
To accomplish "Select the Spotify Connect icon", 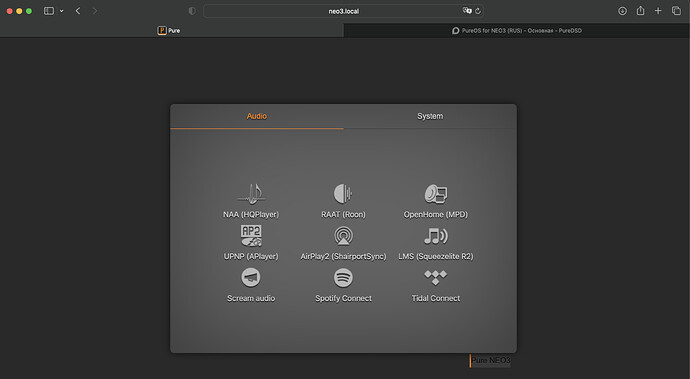I will tap(343, 277).
